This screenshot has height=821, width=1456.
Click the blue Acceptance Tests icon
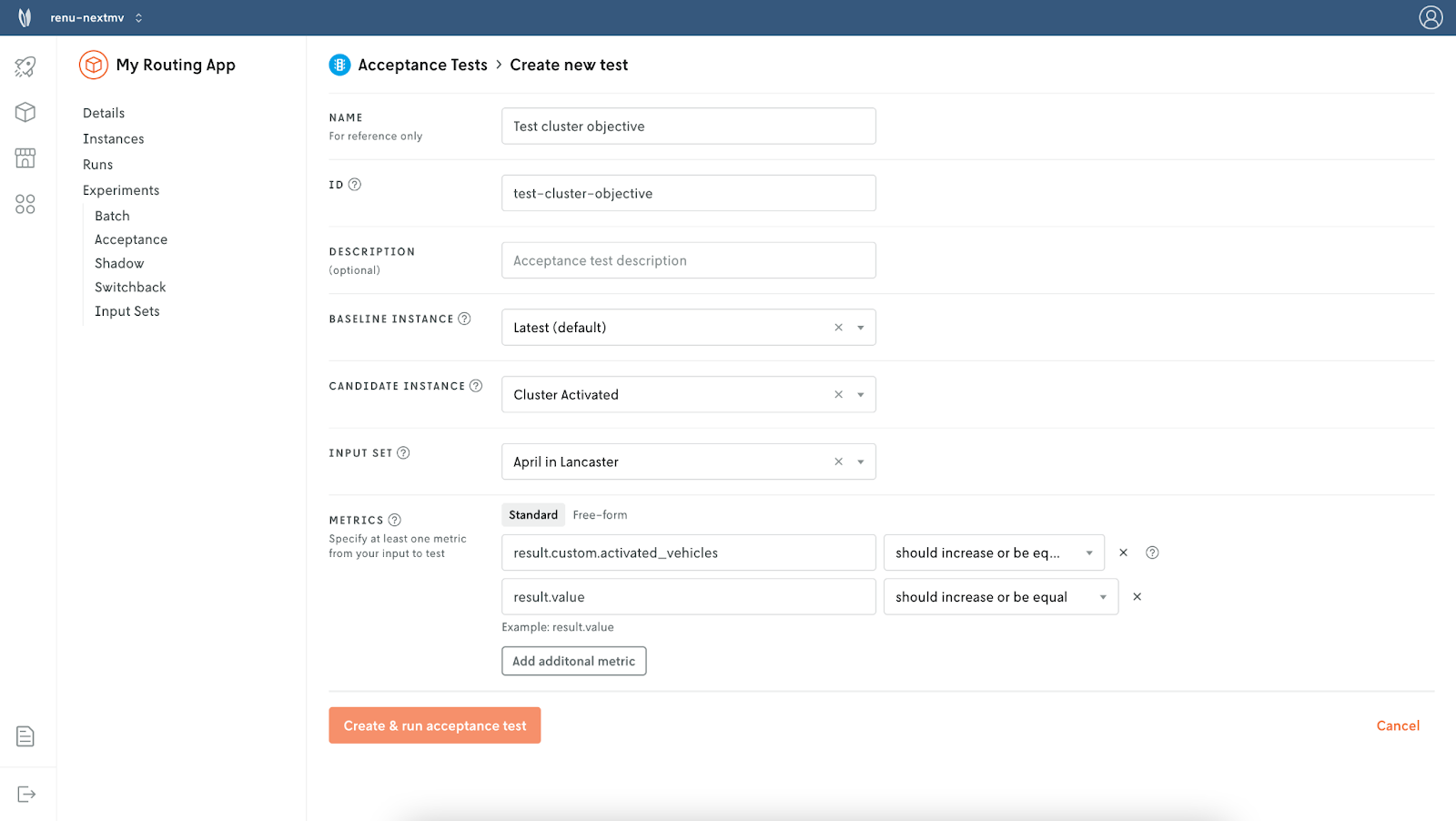tap(339, 65)
